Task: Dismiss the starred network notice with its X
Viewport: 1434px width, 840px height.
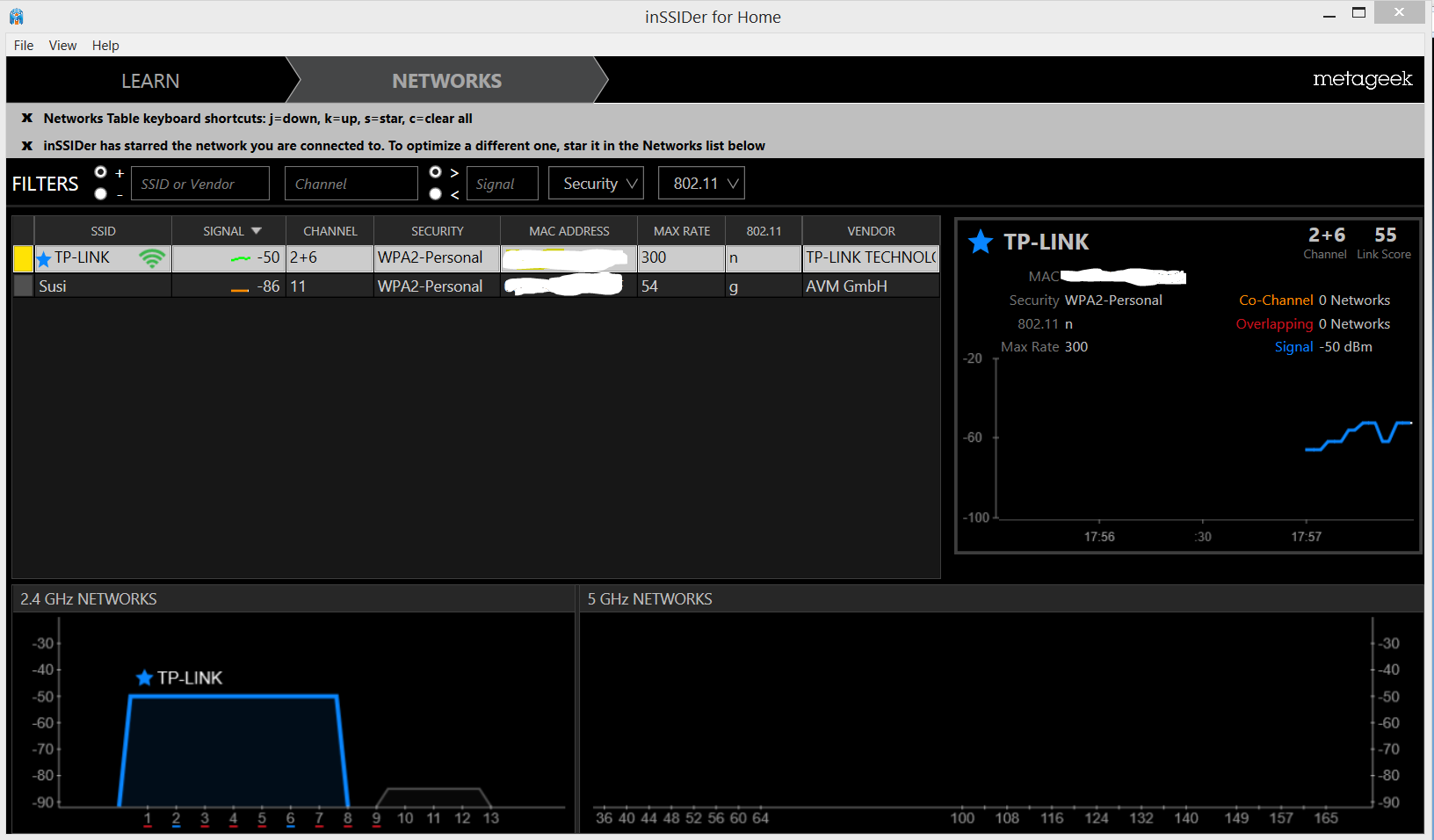Action: (x=27, y=146)
